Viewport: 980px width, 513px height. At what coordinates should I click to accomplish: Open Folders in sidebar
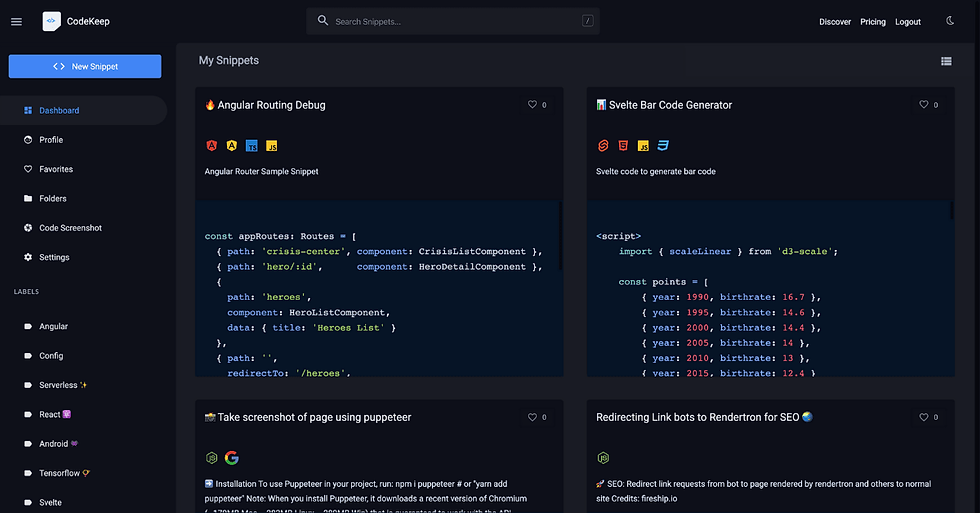click(x=84, y=199)
